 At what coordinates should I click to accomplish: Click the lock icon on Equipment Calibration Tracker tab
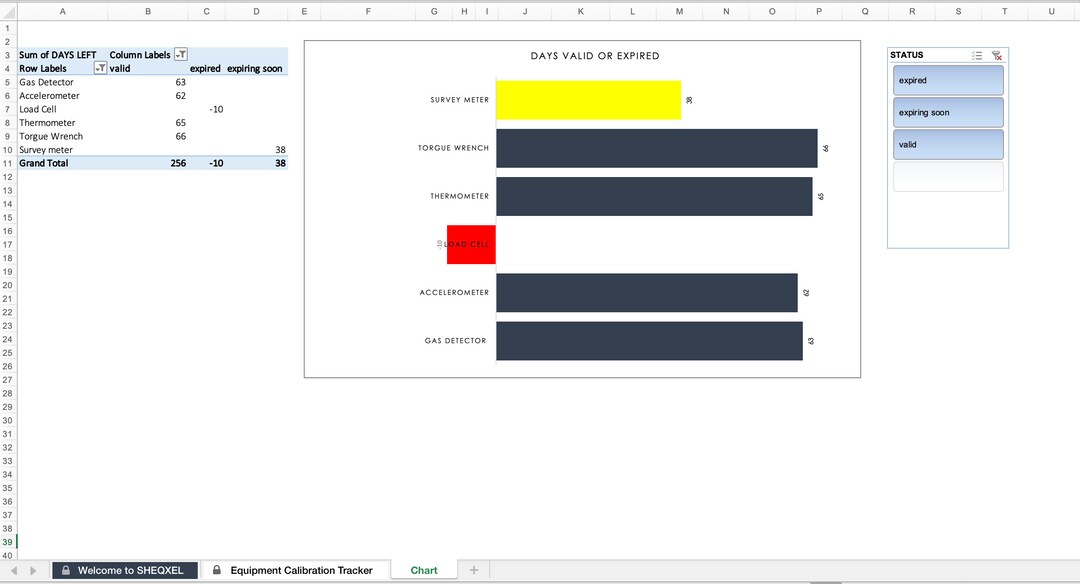(x=215, y=570)
